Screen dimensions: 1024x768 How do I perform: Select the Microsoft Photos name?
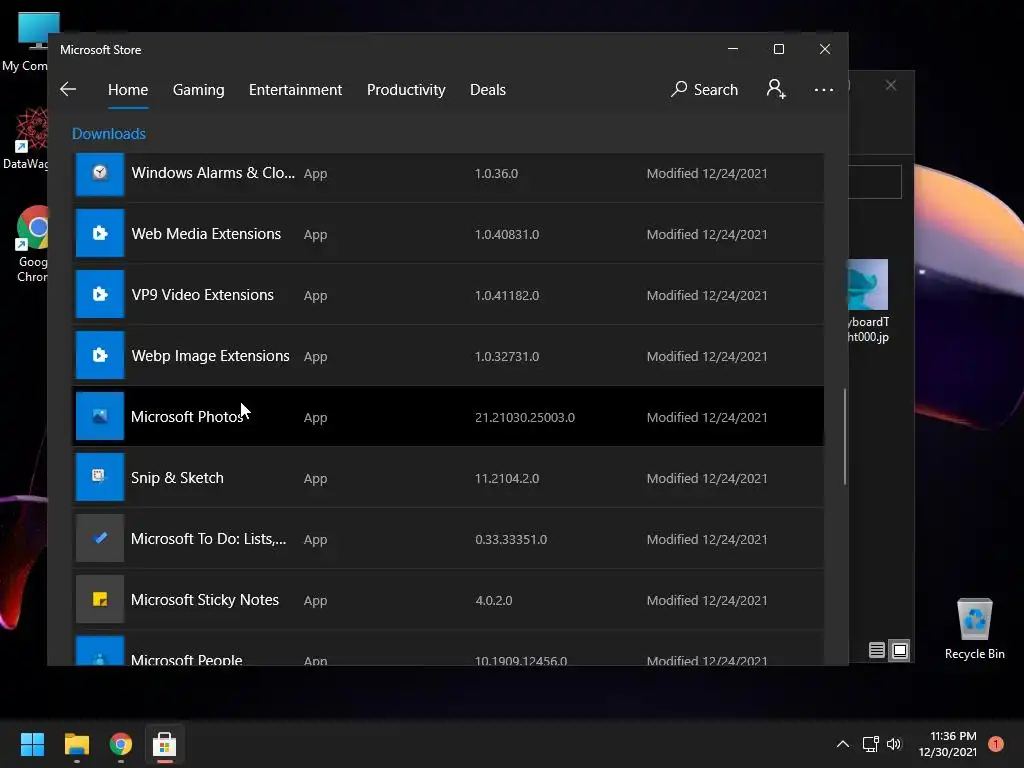(187, 417)
